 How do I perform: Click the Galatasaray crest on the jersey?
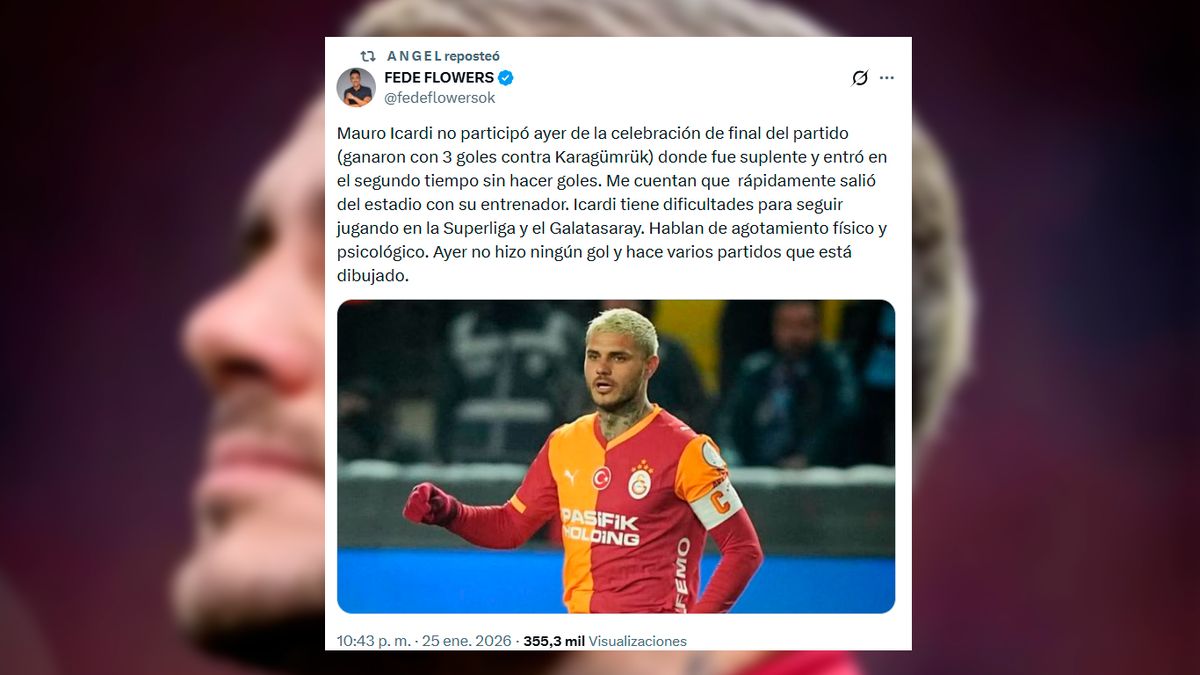[x=640, y=481]
